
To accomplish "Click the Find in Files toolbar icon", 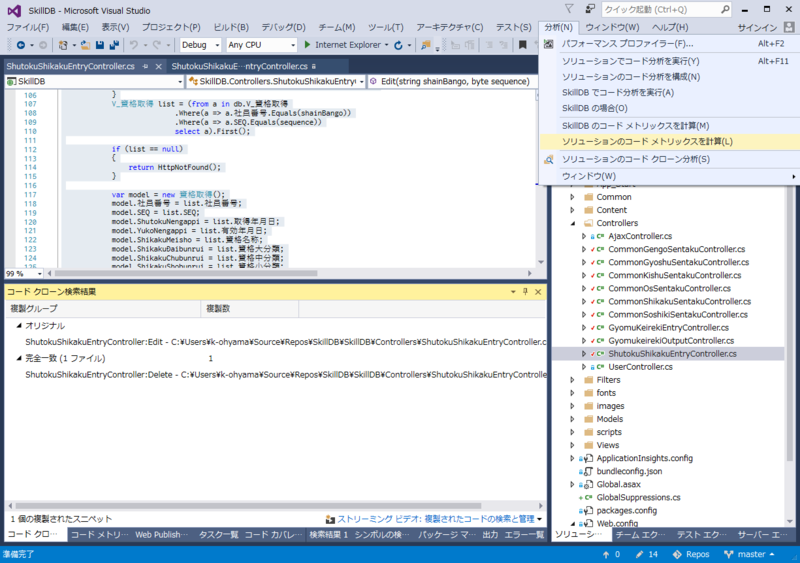I will pos(426,45).
